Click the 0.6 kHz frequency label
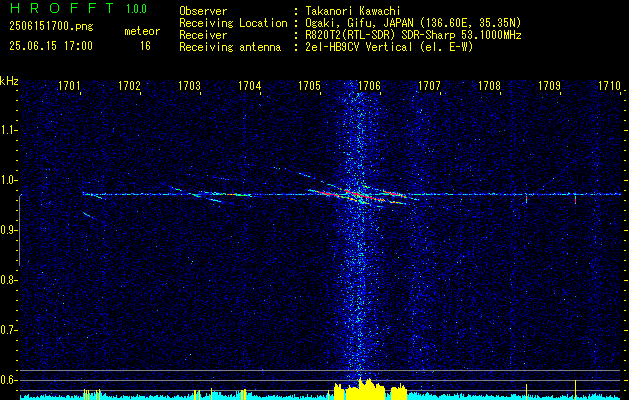The height and width of the screenshot is (400, 629). click(9, 380)
